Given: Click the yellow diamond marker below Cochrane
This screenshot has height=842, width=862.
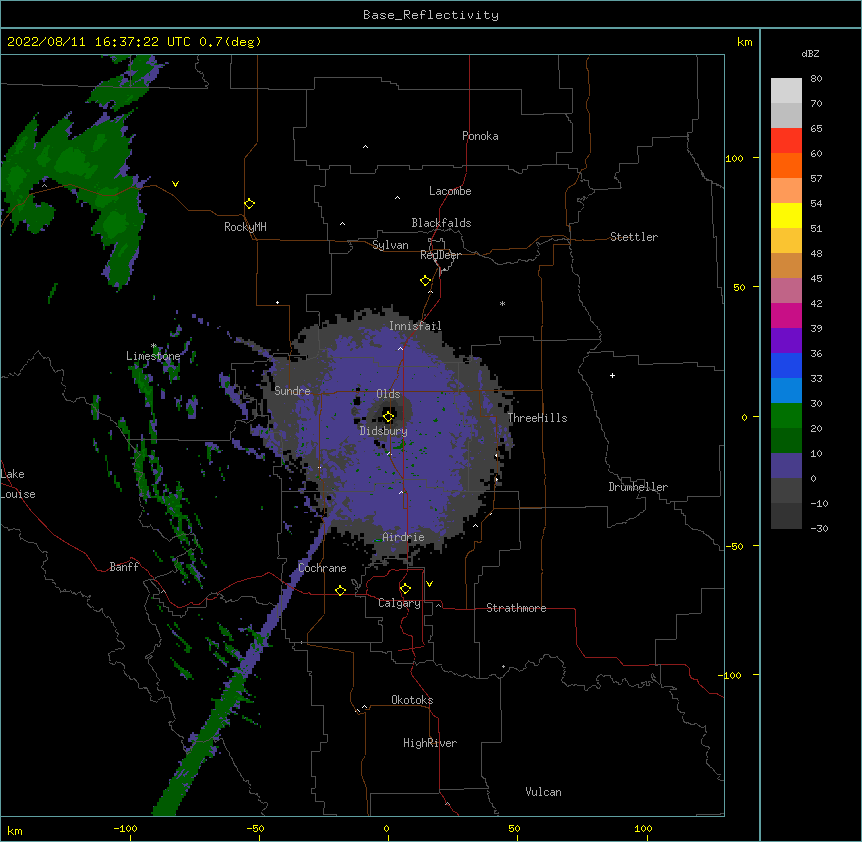Looking at the screenshot, I should coord(340,590).
